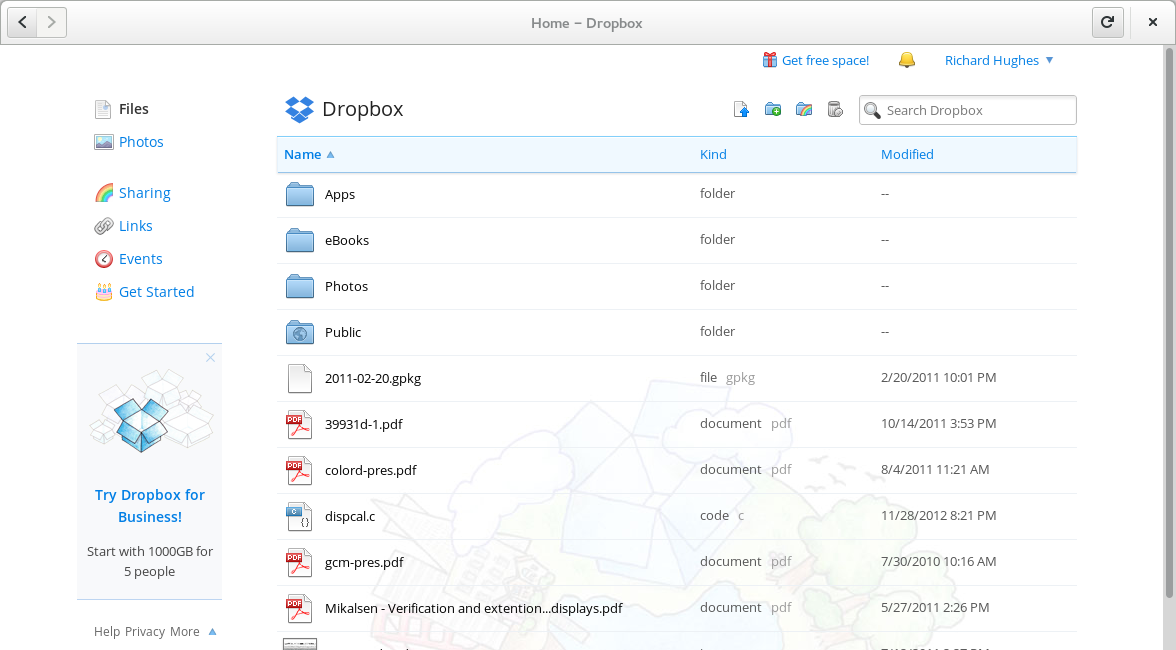Click the show deleted files icon
The image size is (1176, 650).
click(835, 109)
